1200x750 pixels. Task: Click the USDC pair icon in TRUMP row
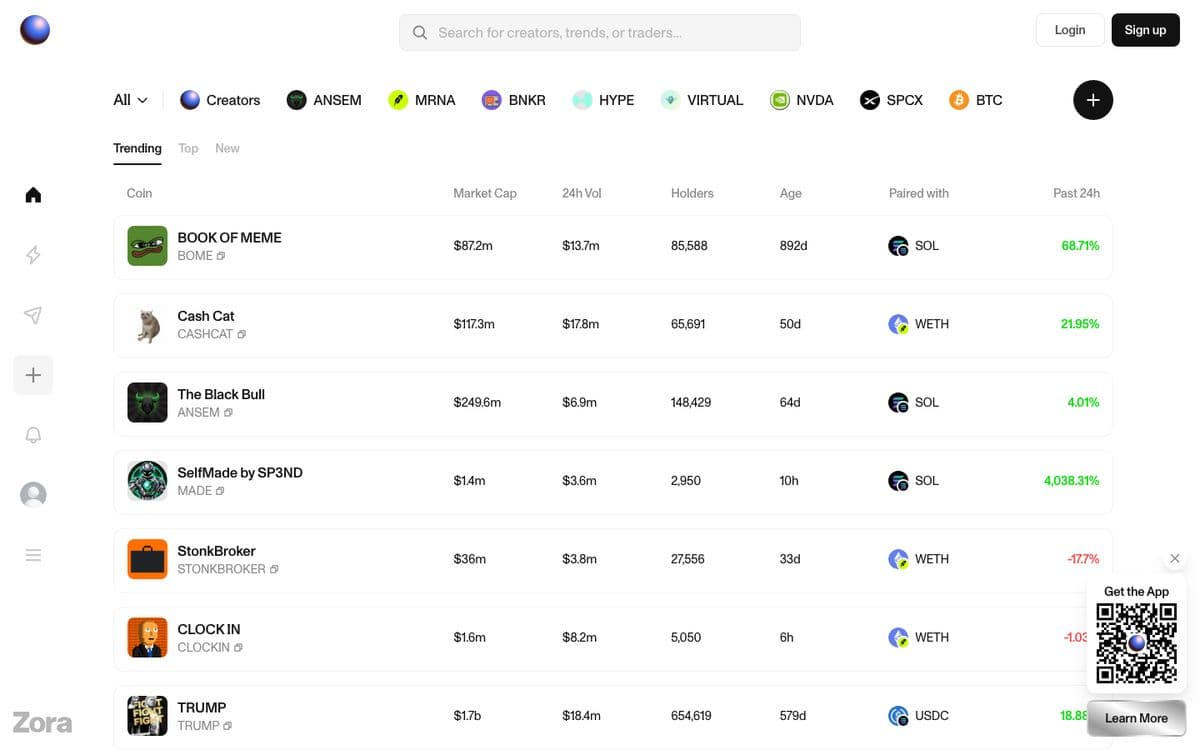898,716
